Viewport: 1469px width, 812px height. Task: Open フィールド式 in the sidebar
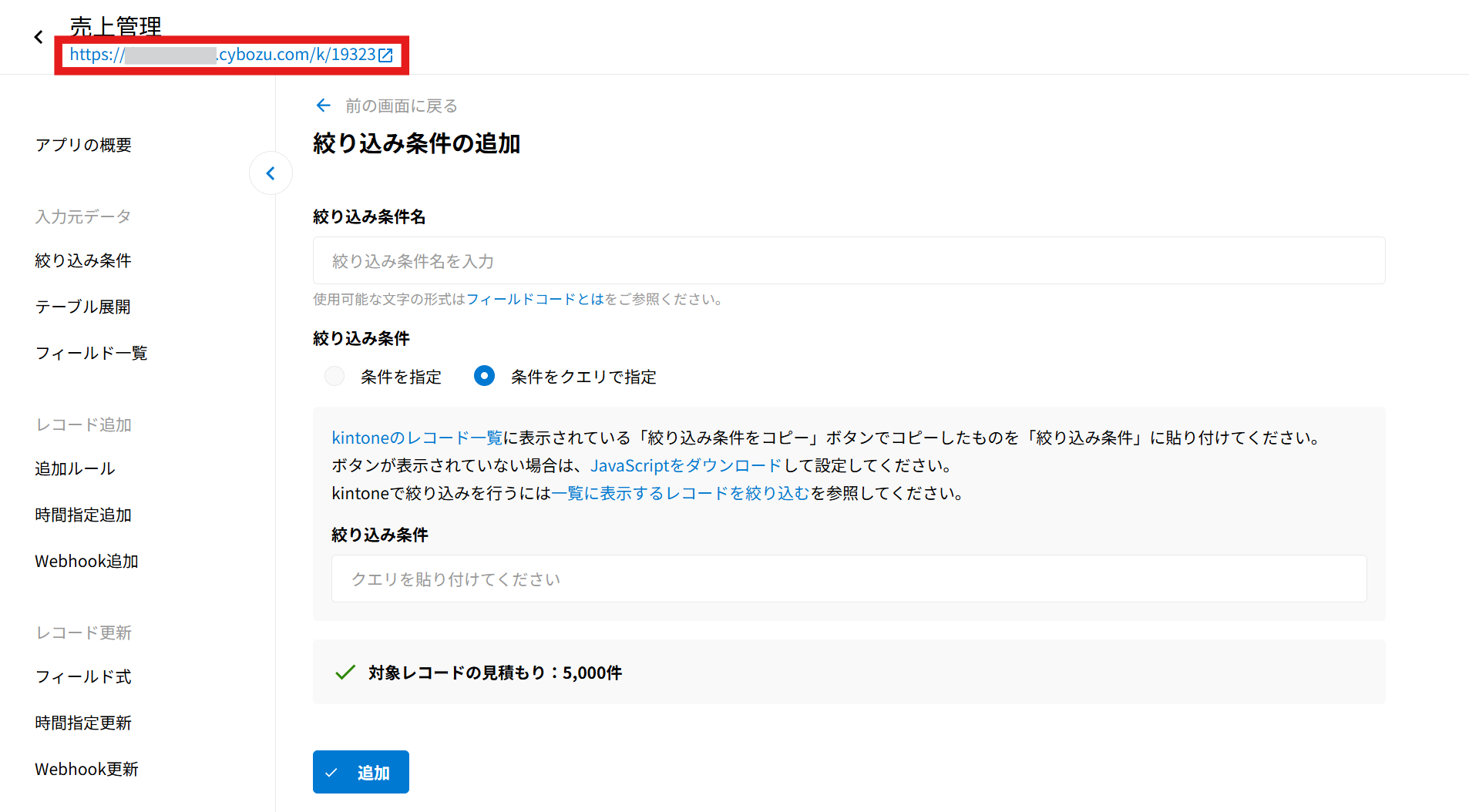point(83,676)
